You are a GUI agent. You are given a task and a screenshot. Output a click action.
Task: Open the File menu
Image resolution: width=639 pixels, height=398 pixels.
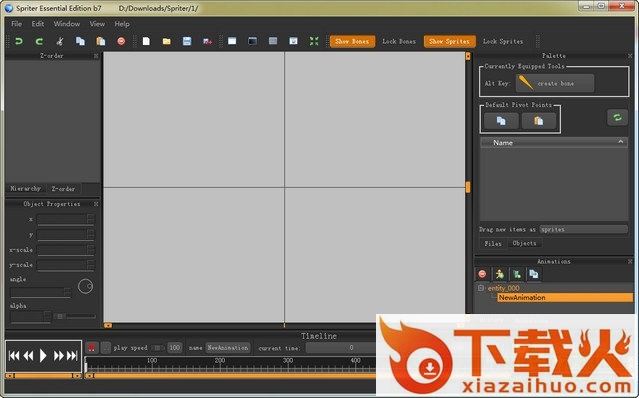click(17, 24)
